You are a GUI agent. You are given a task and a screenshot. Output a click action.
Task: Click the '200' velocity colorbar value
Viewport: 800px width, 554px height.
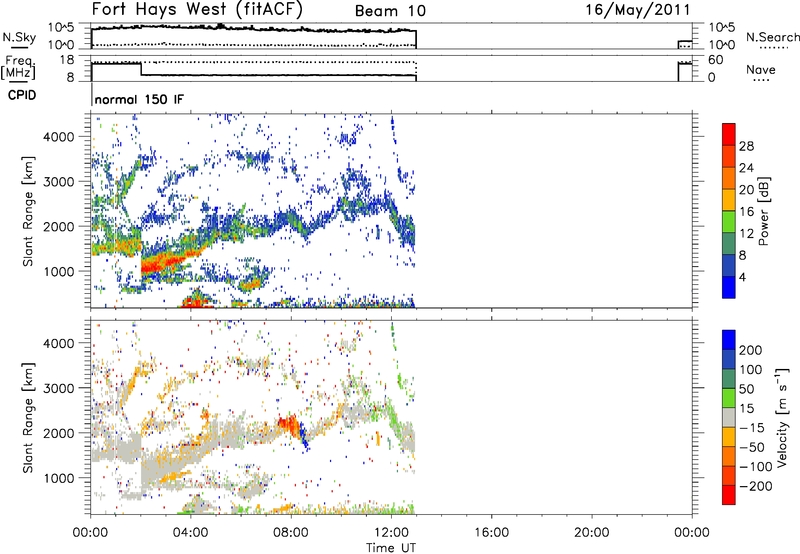click(x=751, y=350)
